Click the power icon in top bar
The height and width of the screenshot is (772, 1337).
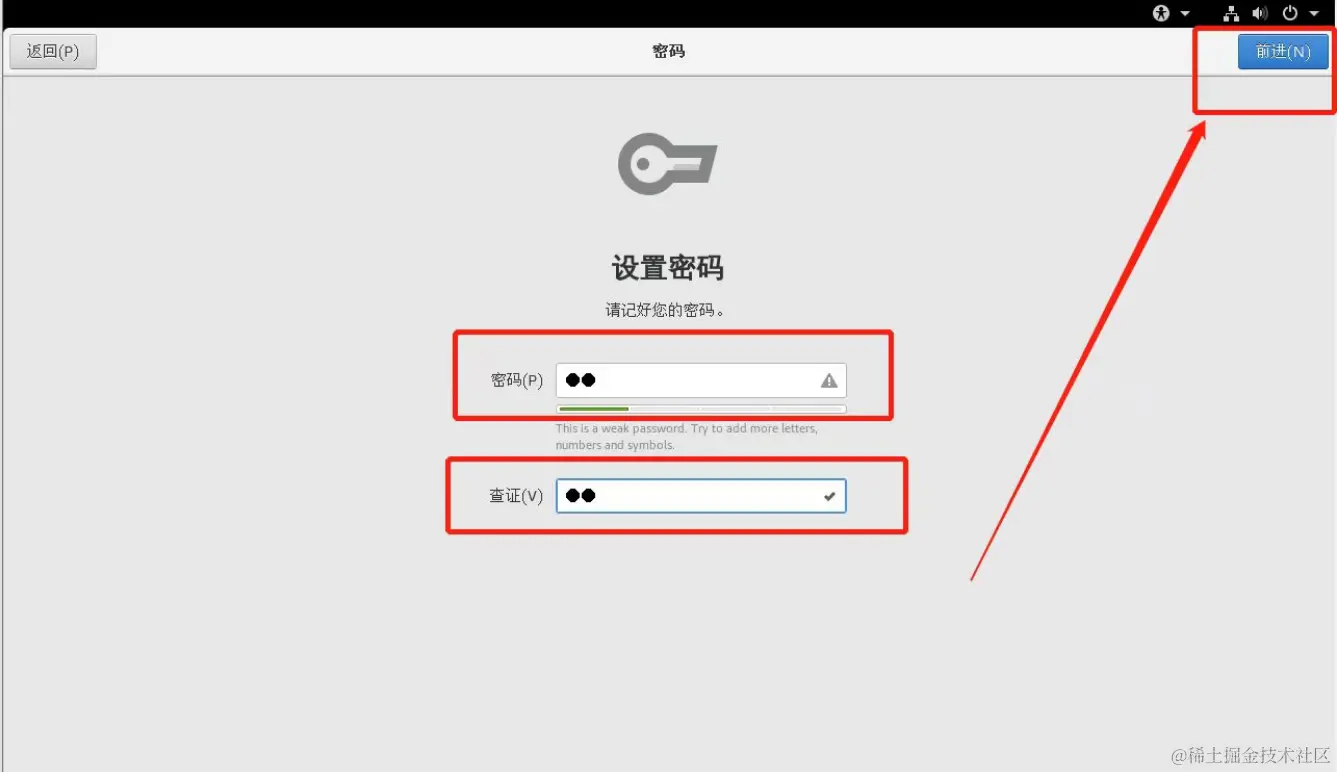pos(1290,13)
